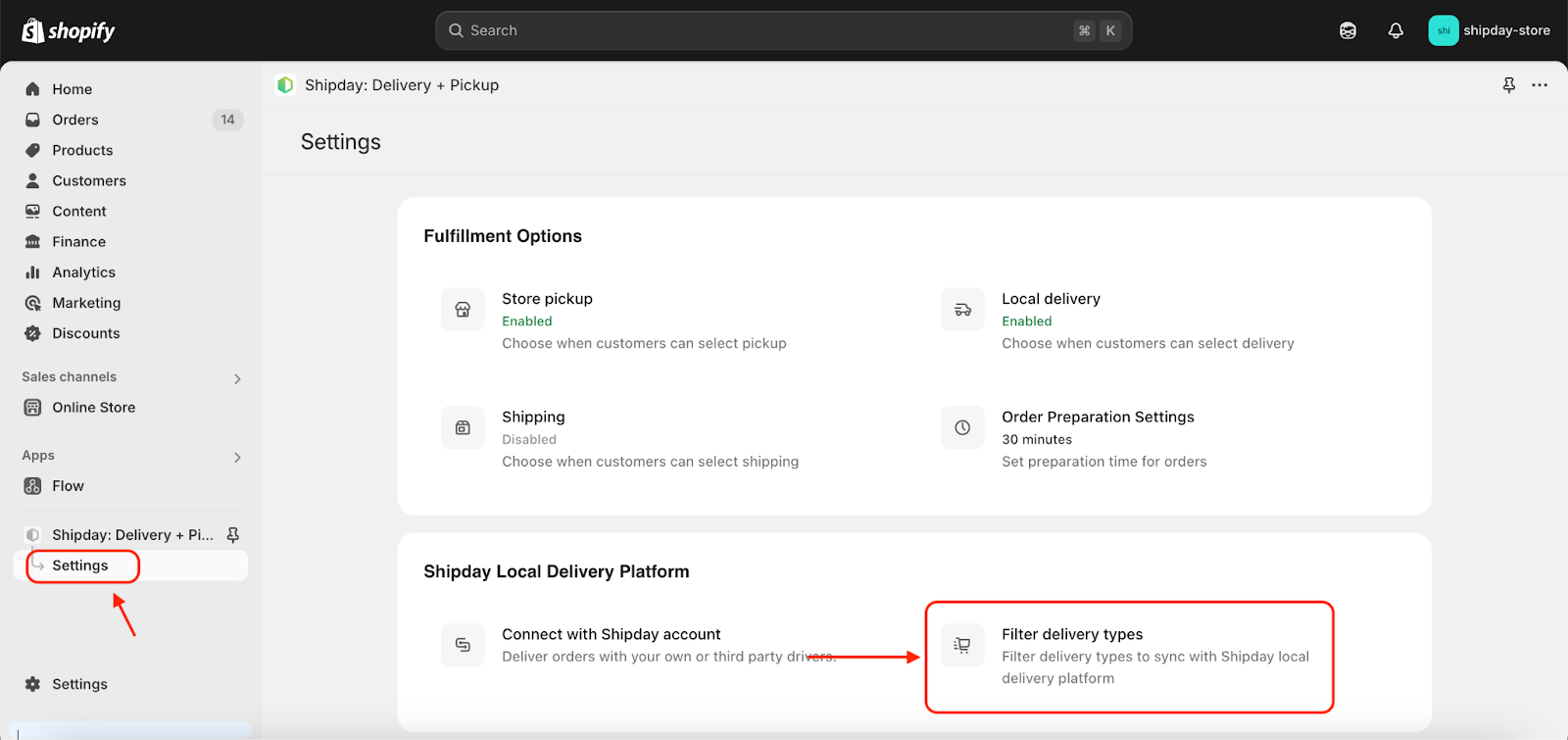Click Enabled status under Store pickup
Screen dimensions: 1568x740
[527, 321]
